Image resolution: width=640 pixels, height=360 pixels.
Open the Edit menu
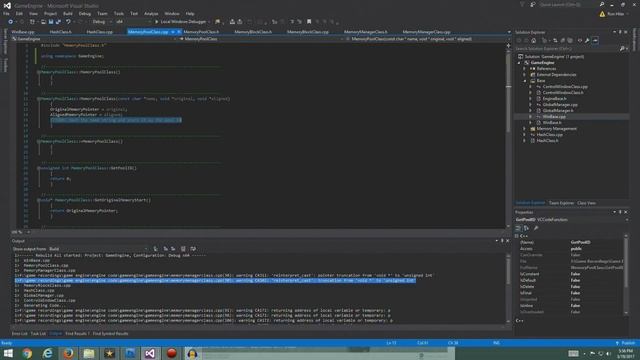coord(19,13)
